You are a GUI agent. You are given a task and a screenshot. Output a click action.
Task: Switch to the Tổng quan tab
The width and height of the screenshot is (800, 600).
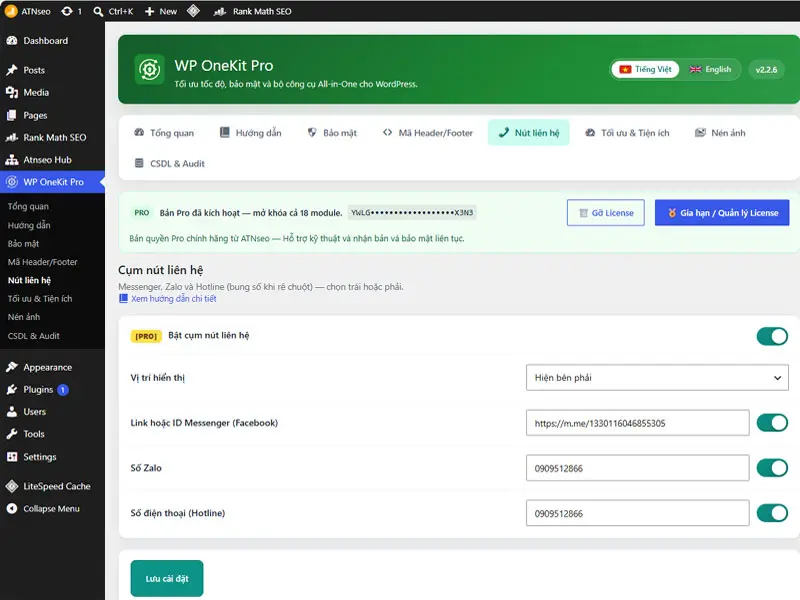tap(164, 133)
